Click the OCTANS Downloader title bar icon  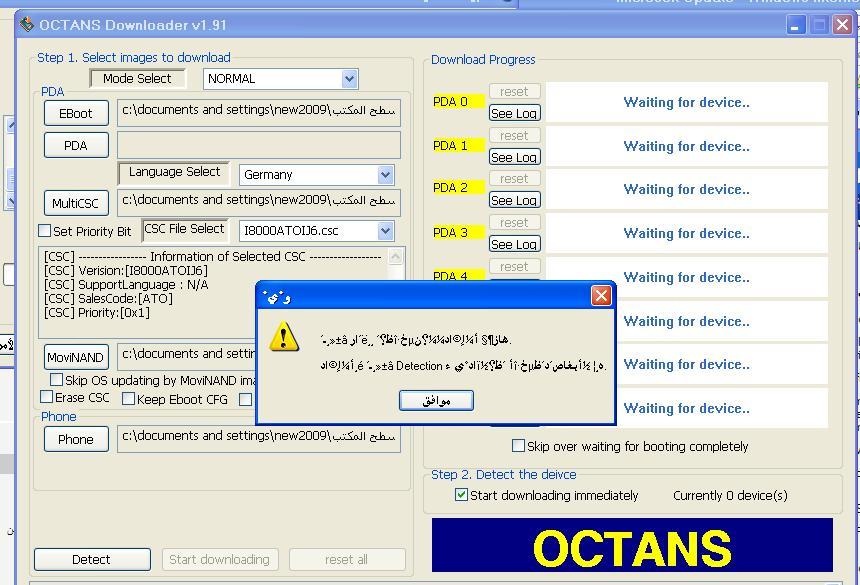[26, 24]
